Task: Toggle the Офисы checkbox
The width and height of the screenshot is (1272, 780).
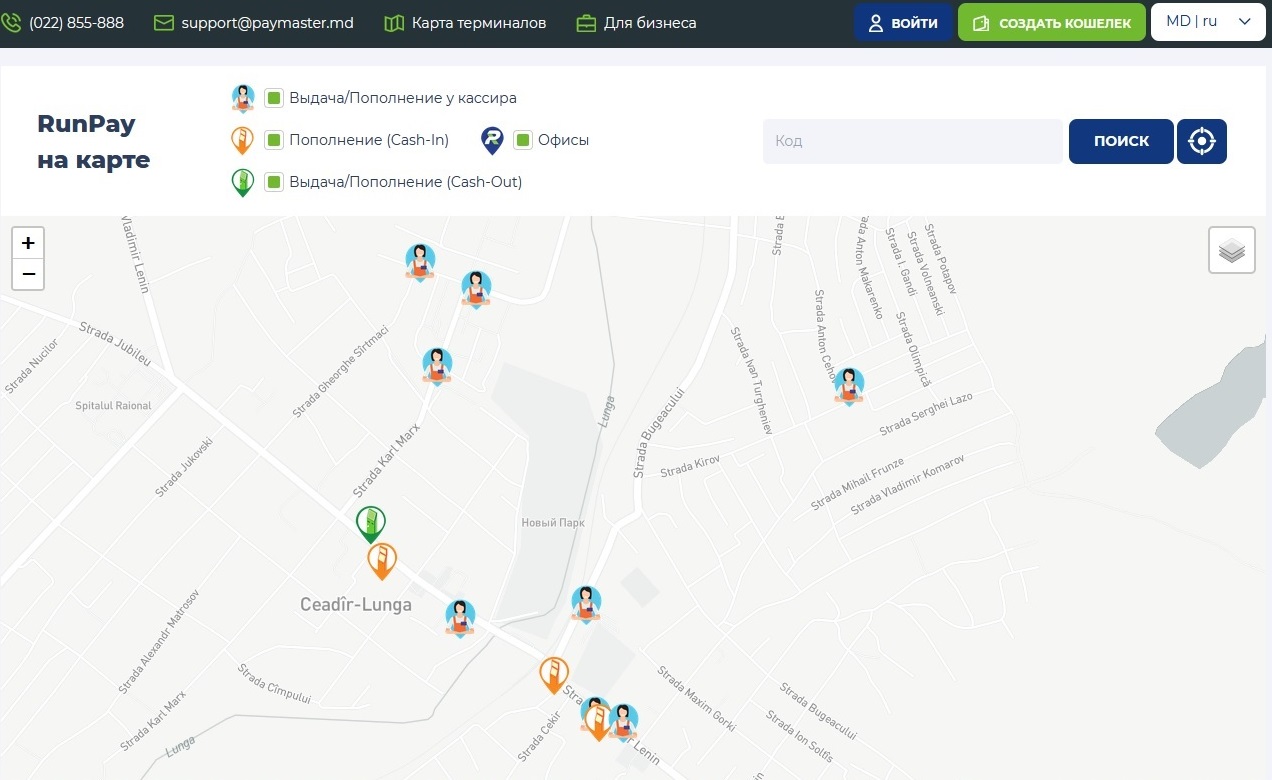Action: [x=522, y=140]
